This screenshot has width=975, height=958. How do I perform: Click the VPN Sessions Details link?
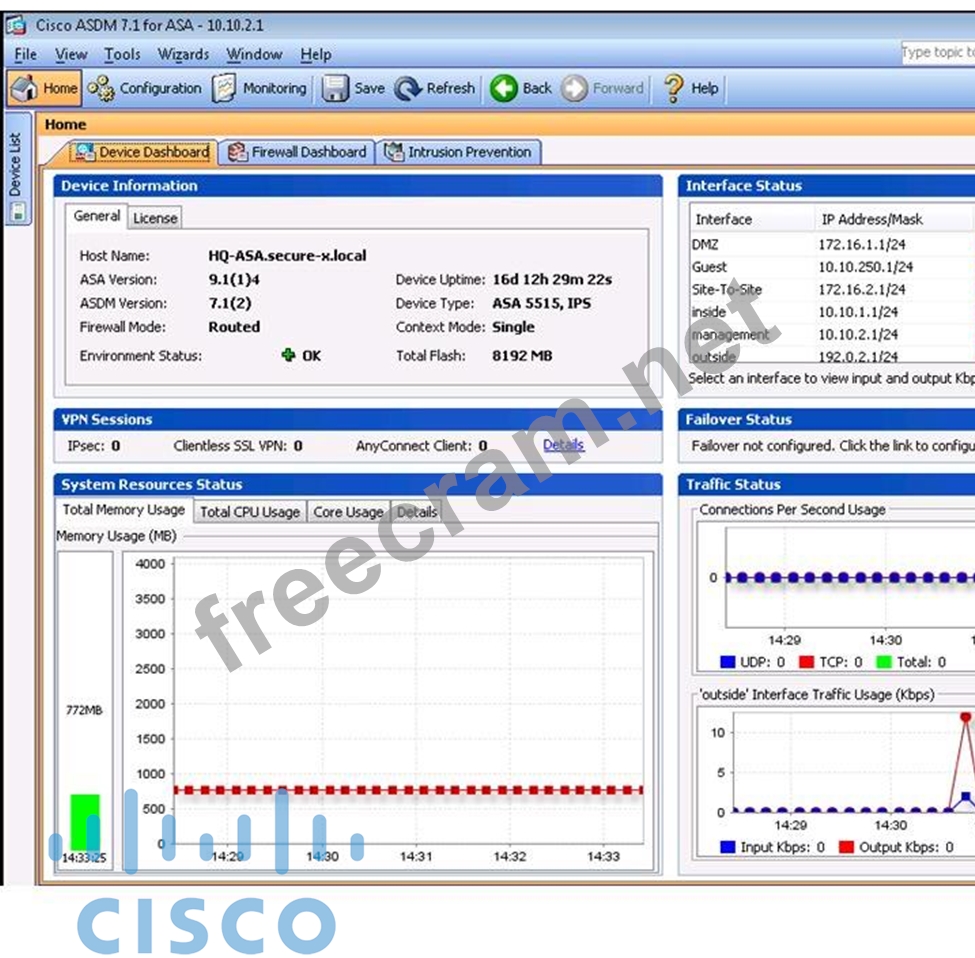(563, 445)
